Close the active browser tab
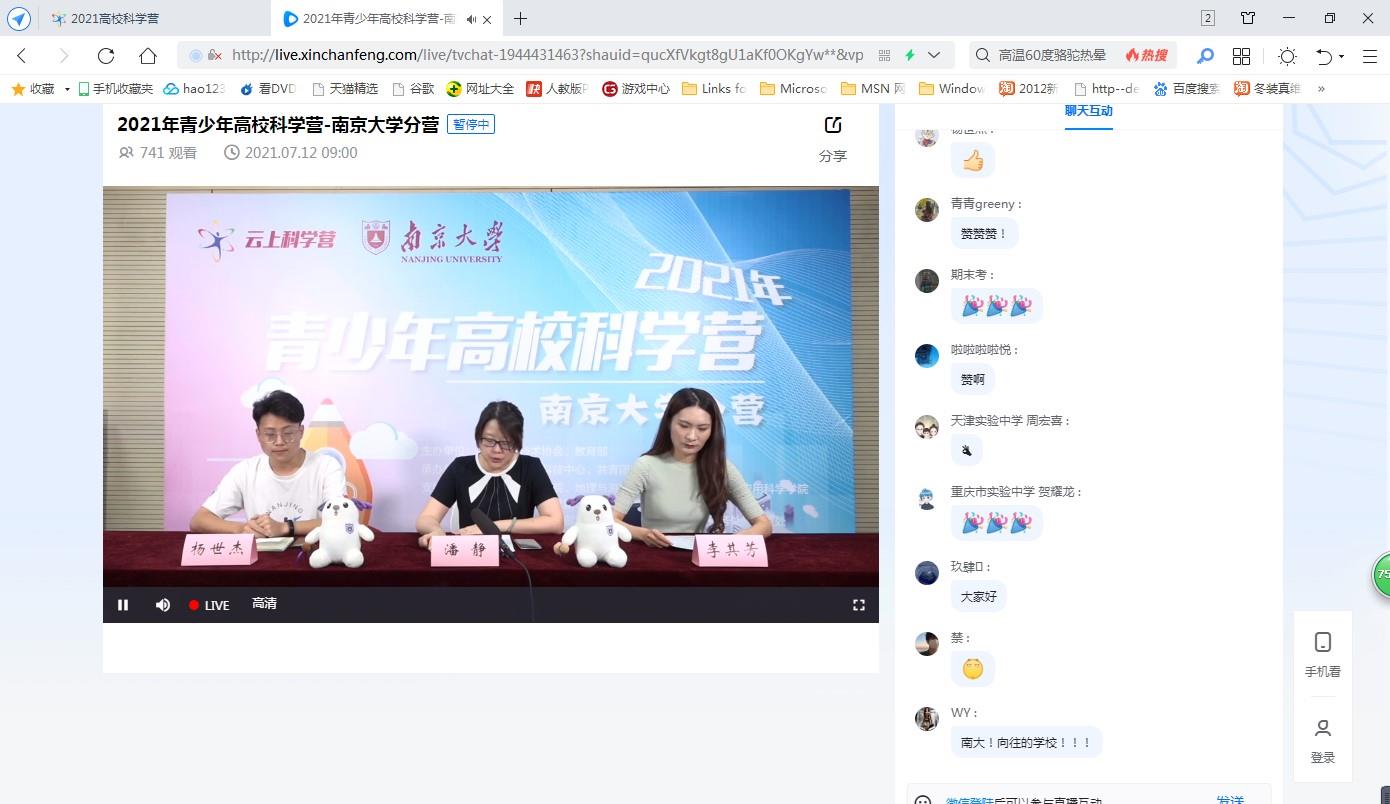 487,19
